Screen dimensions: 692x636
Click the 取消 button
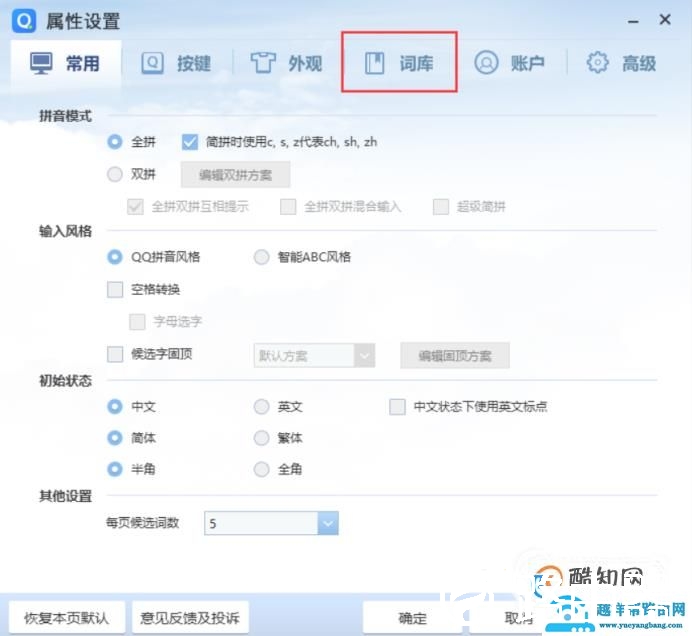519,618
